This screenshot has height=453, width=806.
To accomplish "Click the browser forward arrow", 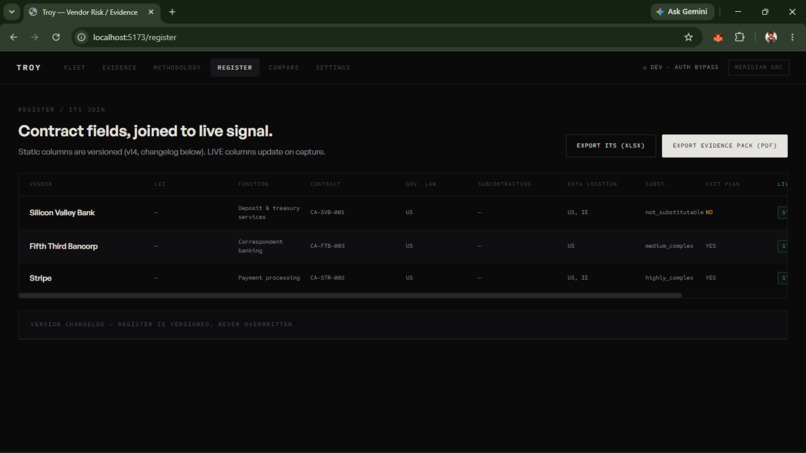I will coord(34,37).
